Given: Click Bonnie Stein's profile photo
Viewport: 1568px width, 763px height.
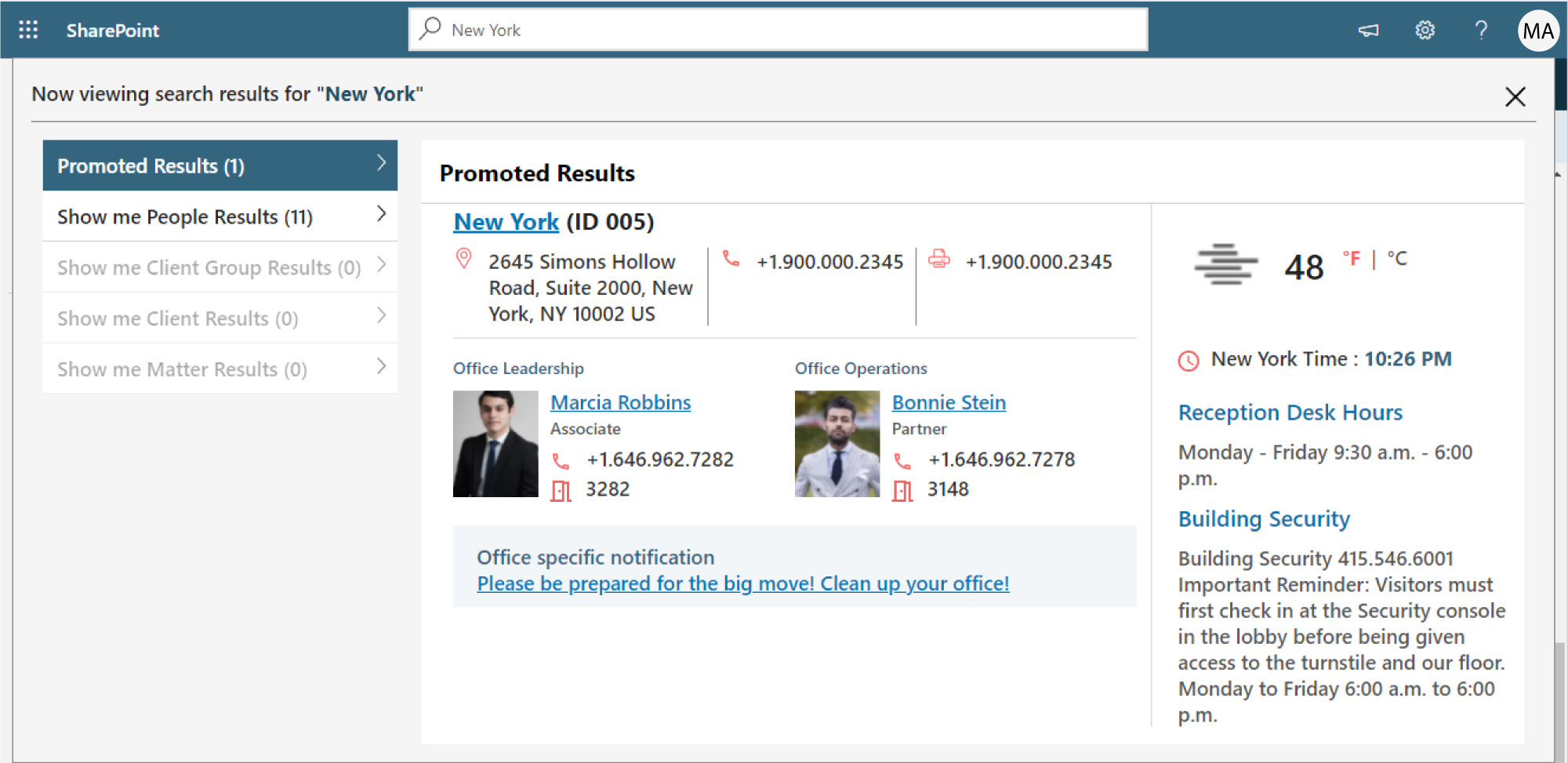Looking at the screenshot, I should coord(837,444).
